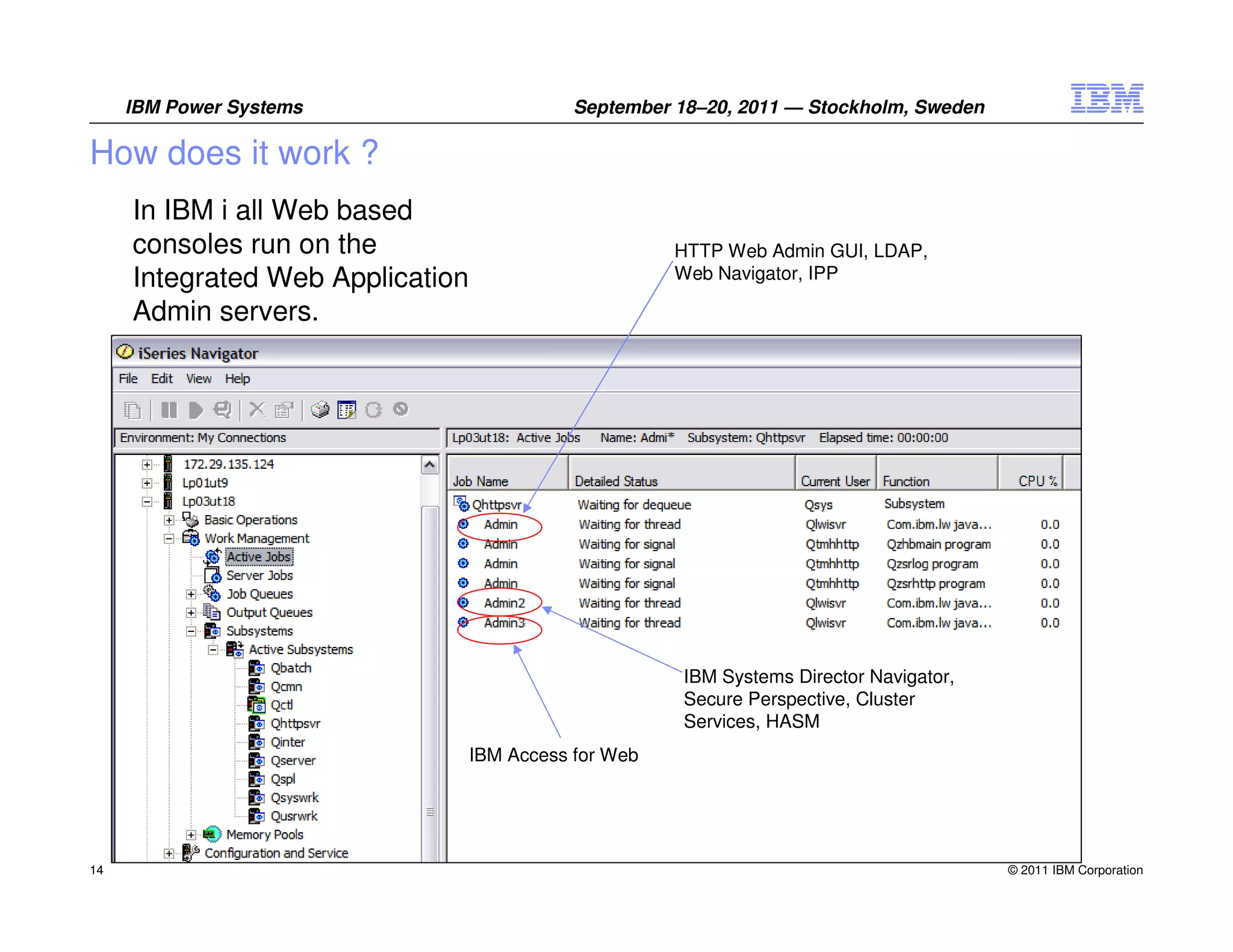Select the Active Jobs tree item
The width and height of the screenshot is (1233, 952).
(259, 557)
